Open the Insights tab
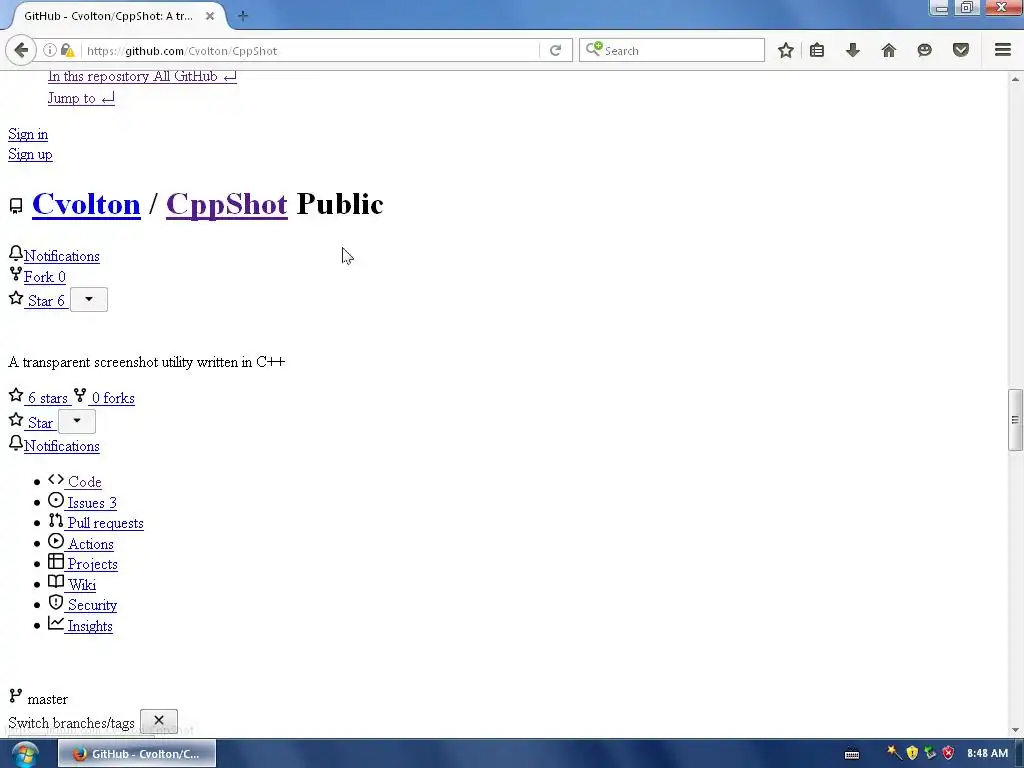The width and height of the screenshot is (1024, 768). [89, 626]
